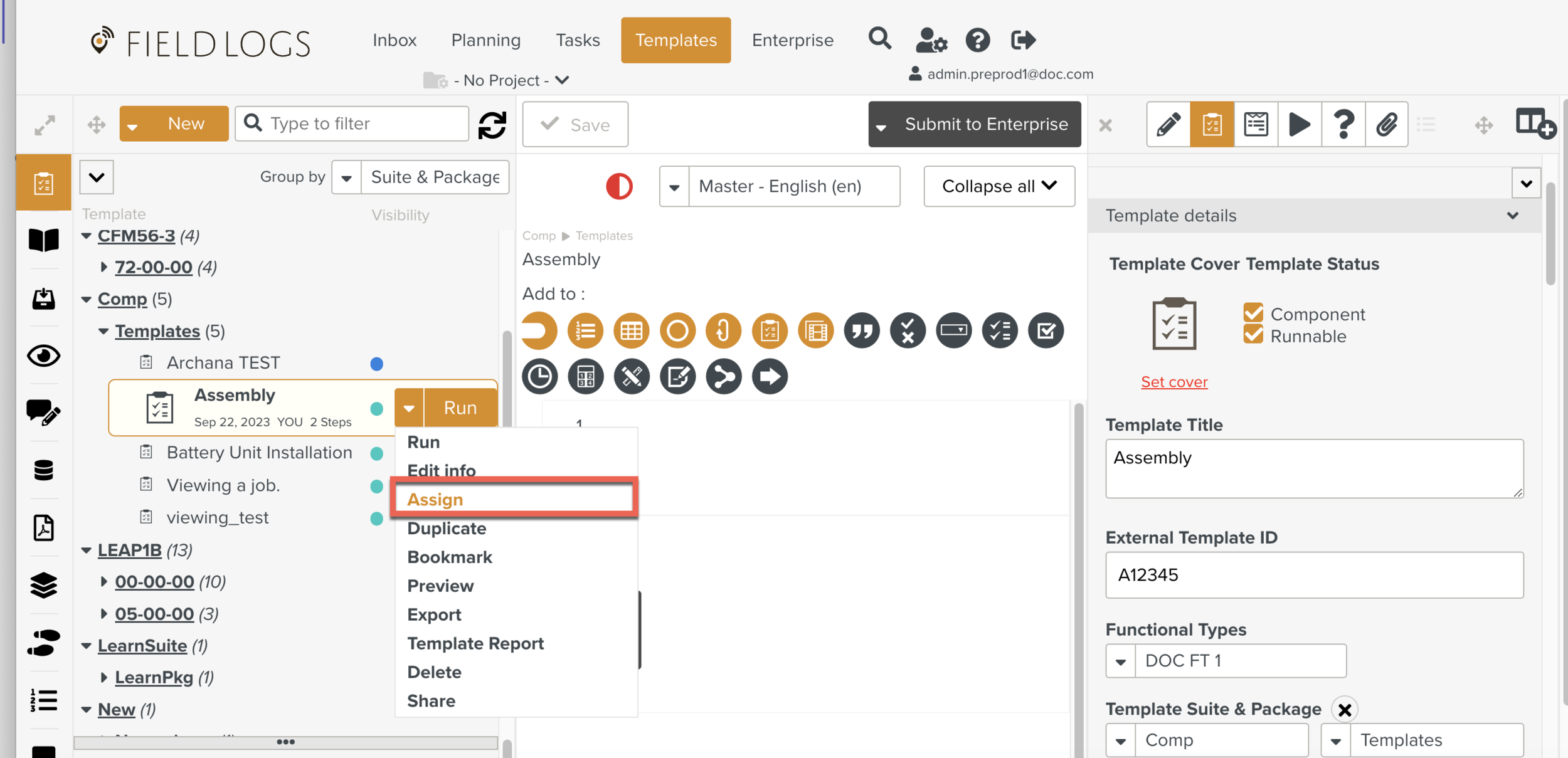Toggle the red half-circle status indicator

click(619, 186)
